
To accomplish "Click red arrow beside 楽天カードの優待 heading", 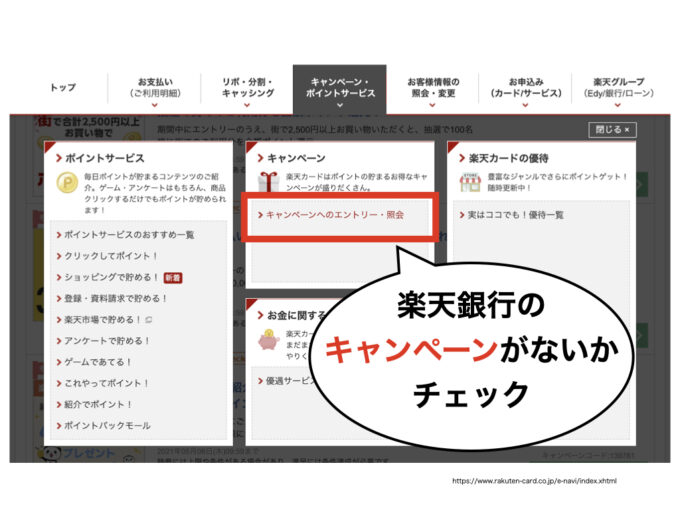I will [462, 158].
